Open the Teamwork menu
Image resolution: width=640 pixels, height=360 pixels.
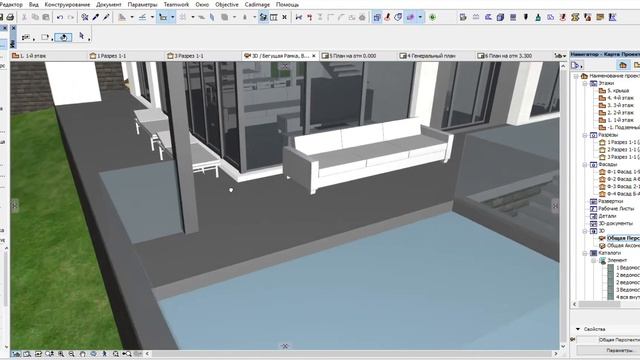[x=176, y=4]
